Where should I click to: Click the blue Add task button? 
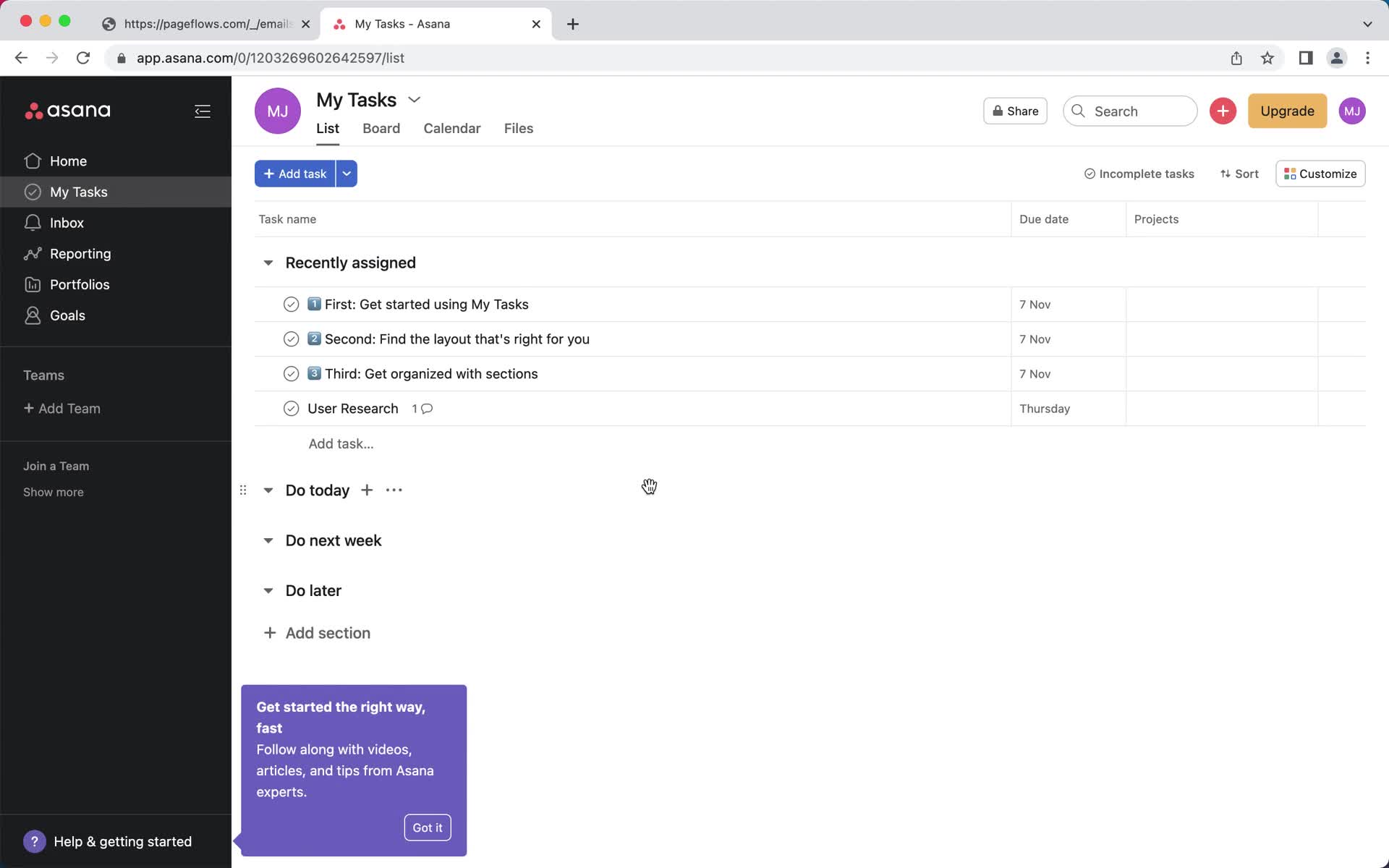click(x=295, y=174)
